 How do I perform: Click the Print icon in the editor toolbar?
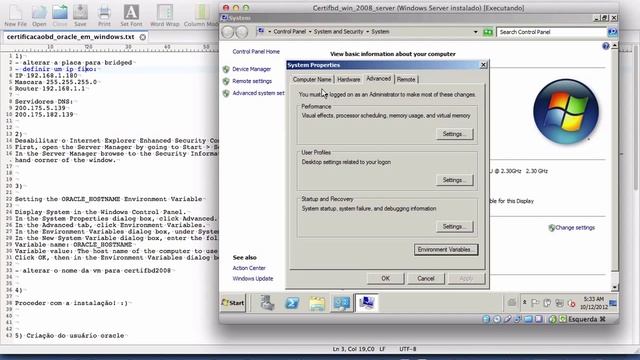point(104,12)
